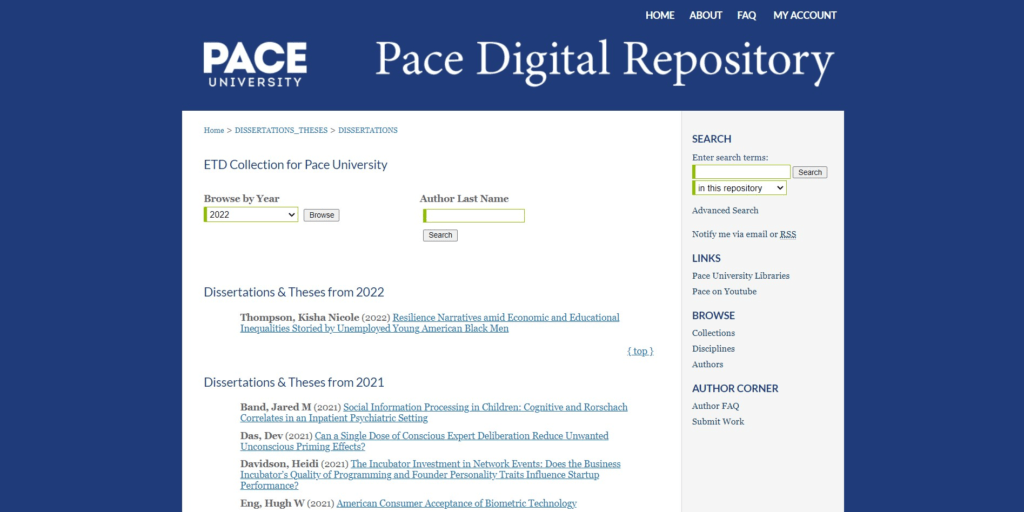Open the ABOUT menu item

(x=706, y=15)
